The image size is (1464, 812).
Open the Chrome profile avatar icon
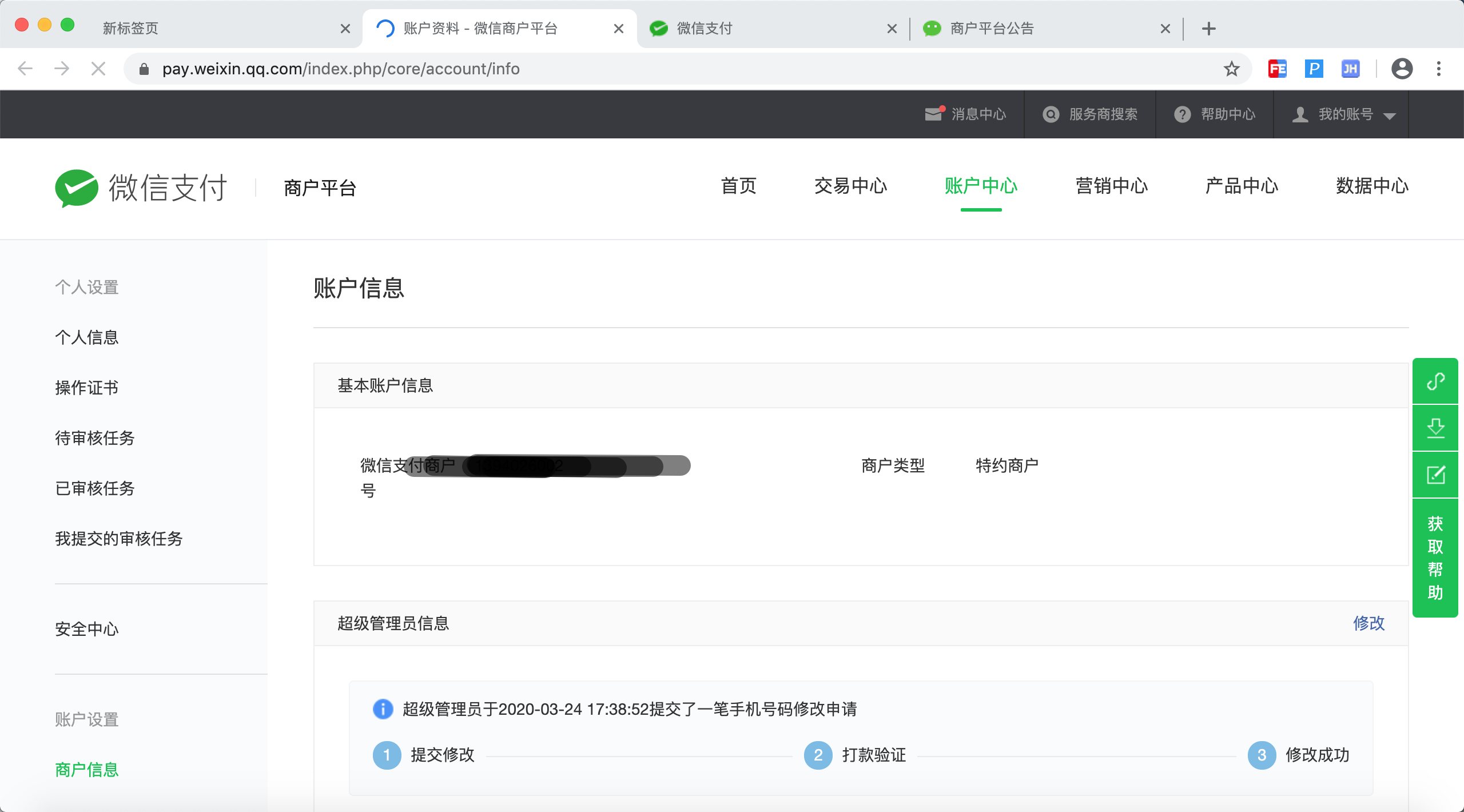click(x=1402, y=69)
